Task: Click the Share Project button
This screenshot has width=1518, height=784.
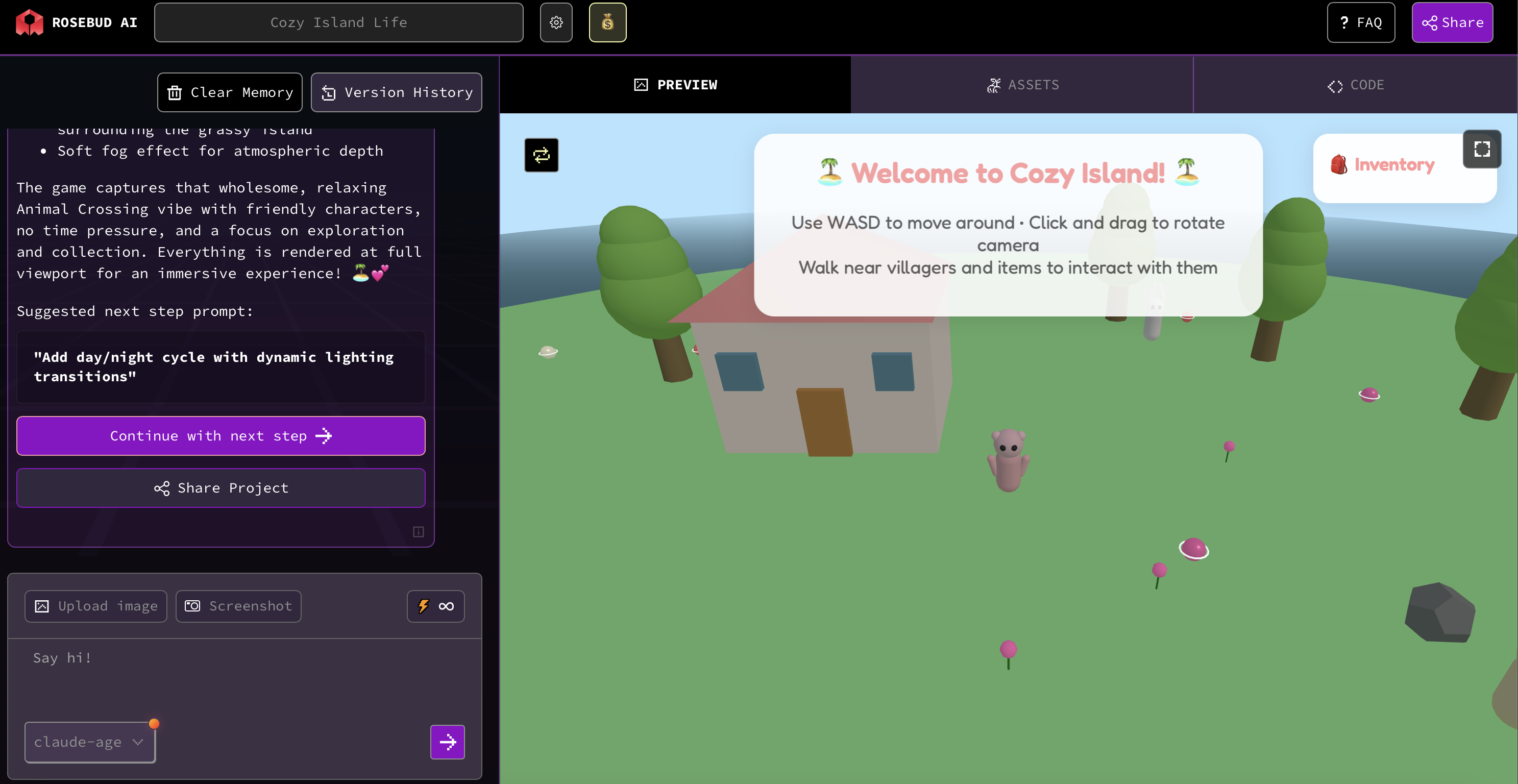Action: (x=221, y=488)
